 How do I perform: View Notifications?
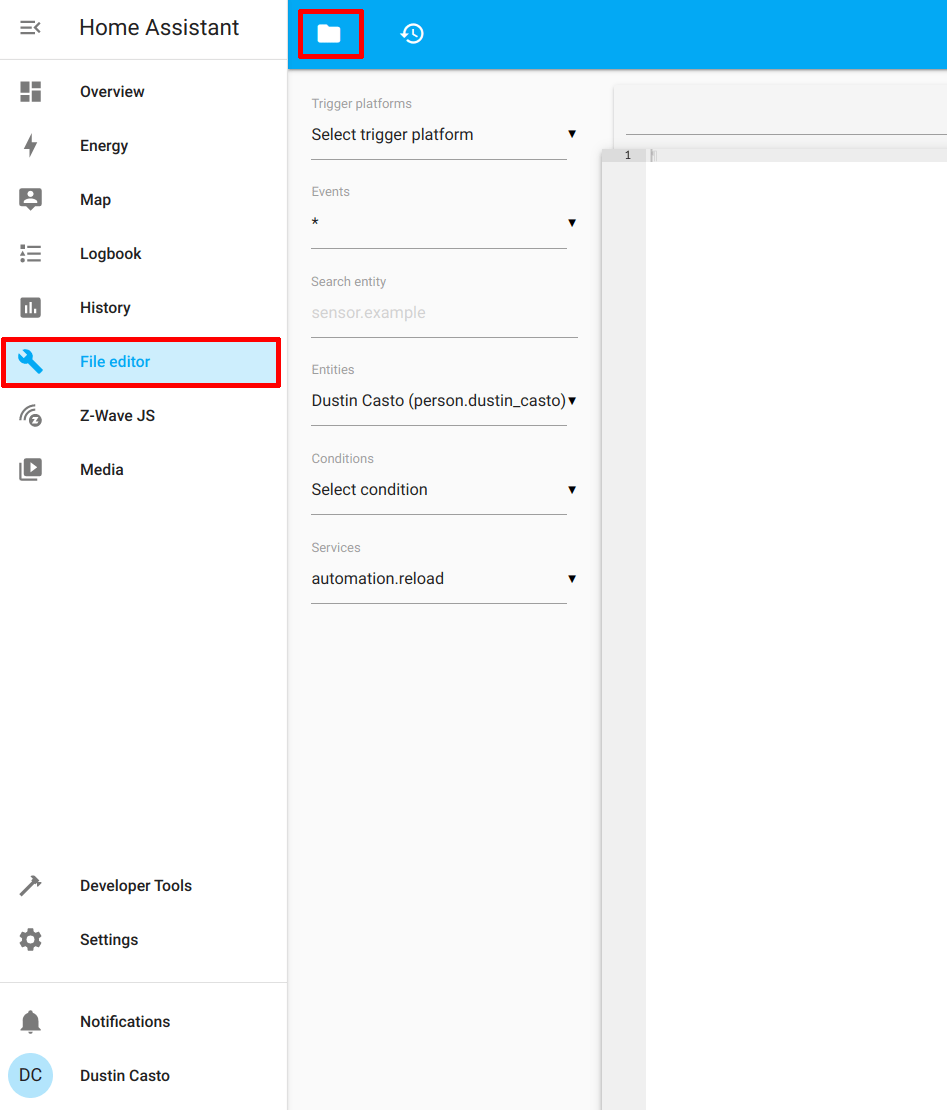30,1021
